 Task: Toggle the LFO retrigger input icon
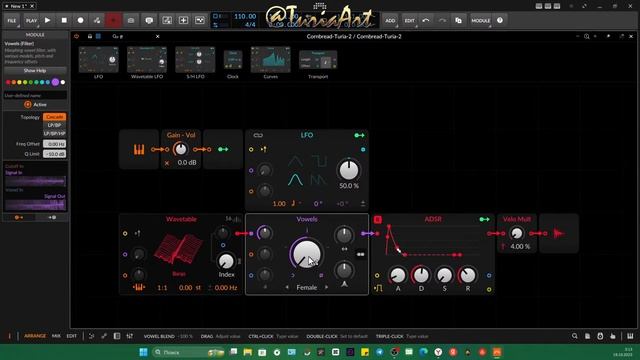click(264, 149)
